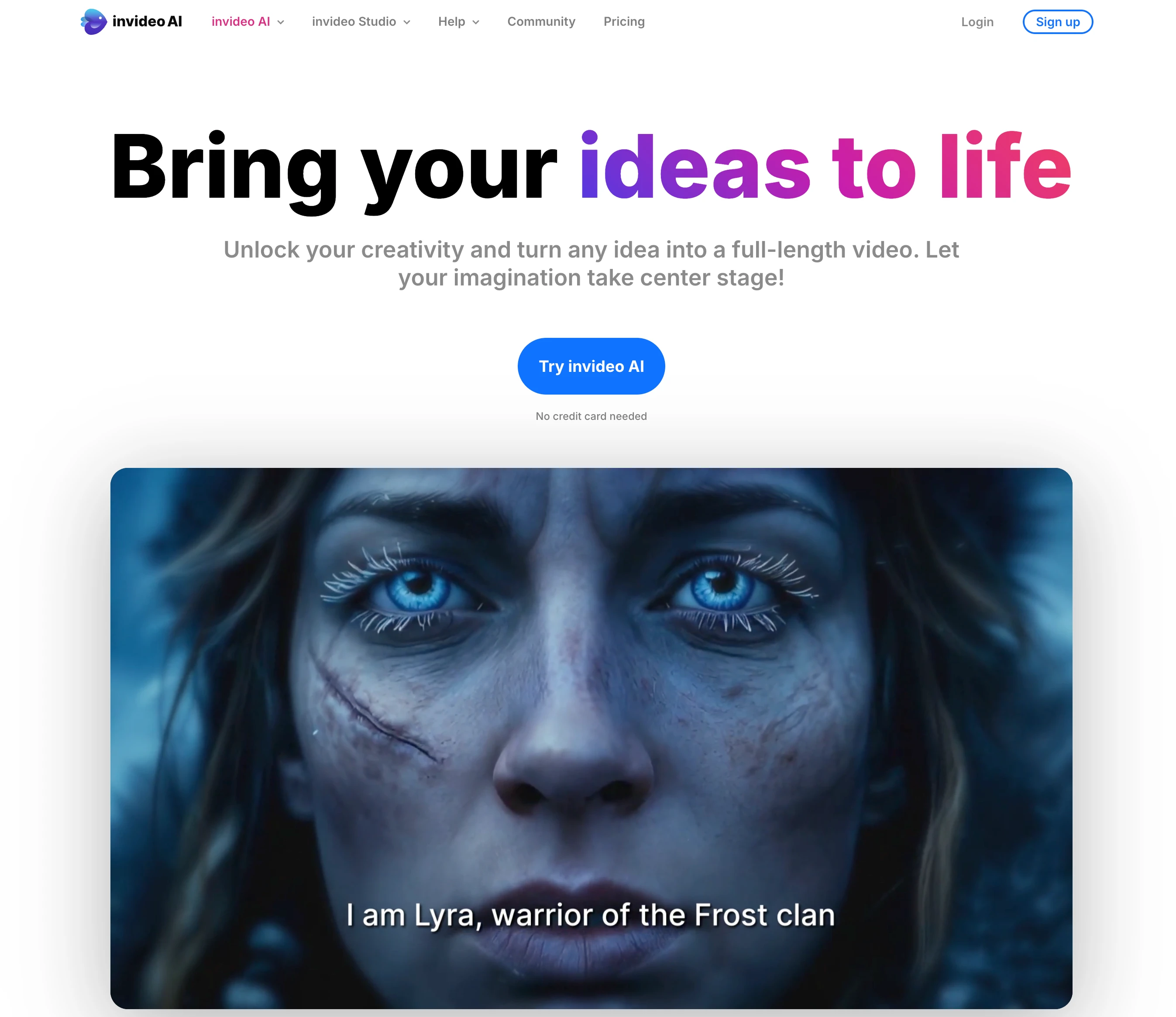Image resolution: width=1176 pixels, height=1017 pixels.
Task: Open the Pricing page link
Action: tap(624, 21)
